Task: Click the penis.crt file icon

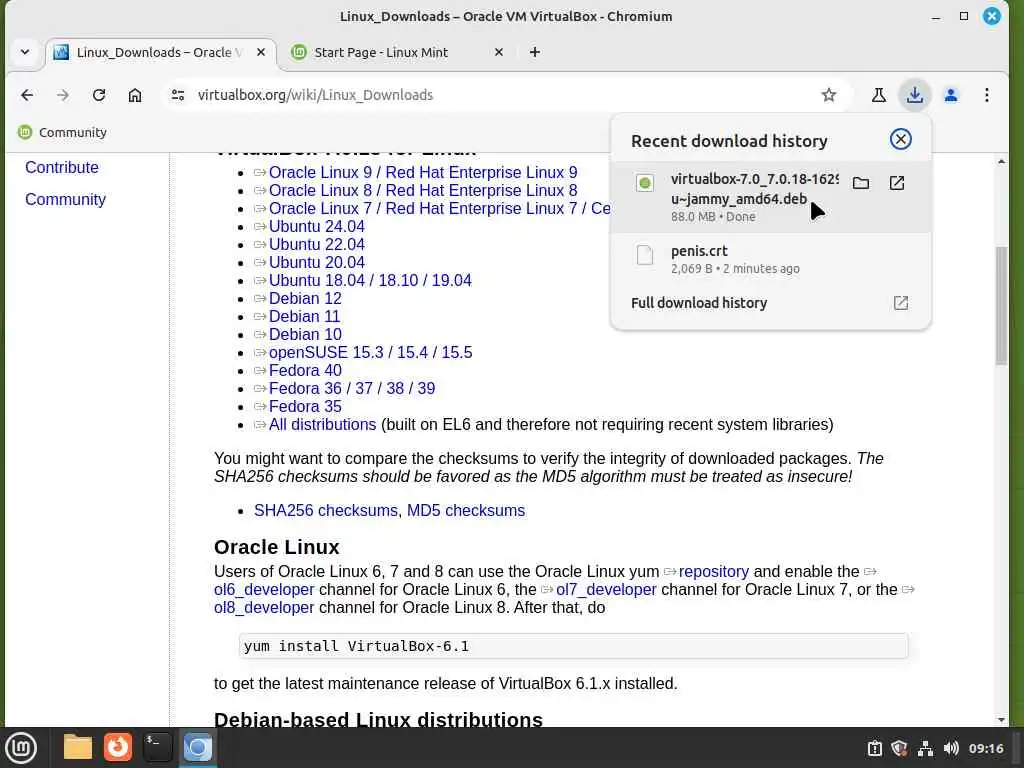Action: pos(645,255)
